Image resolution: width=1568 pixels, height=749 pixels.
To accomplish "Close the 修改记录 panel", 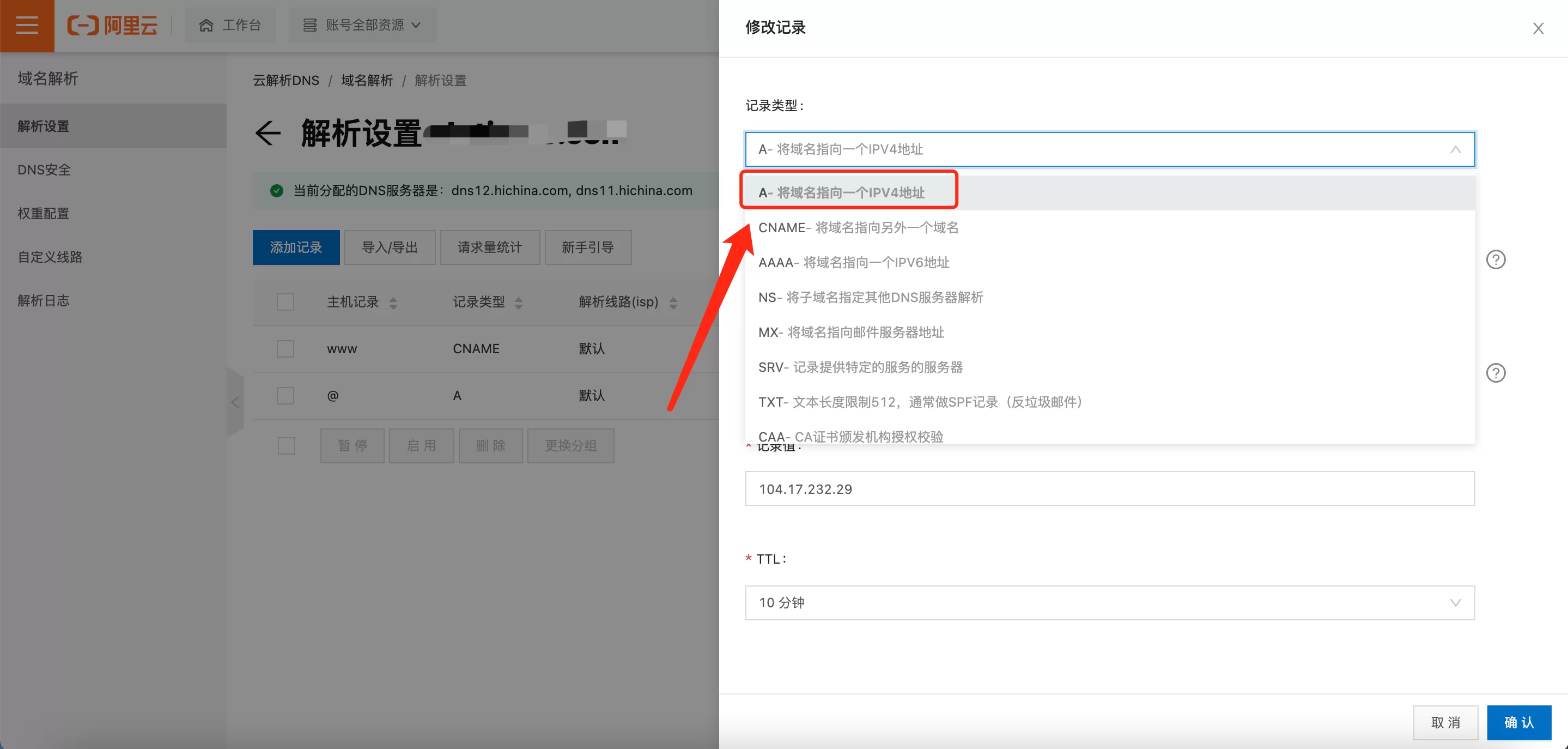I will (1538, 29).
